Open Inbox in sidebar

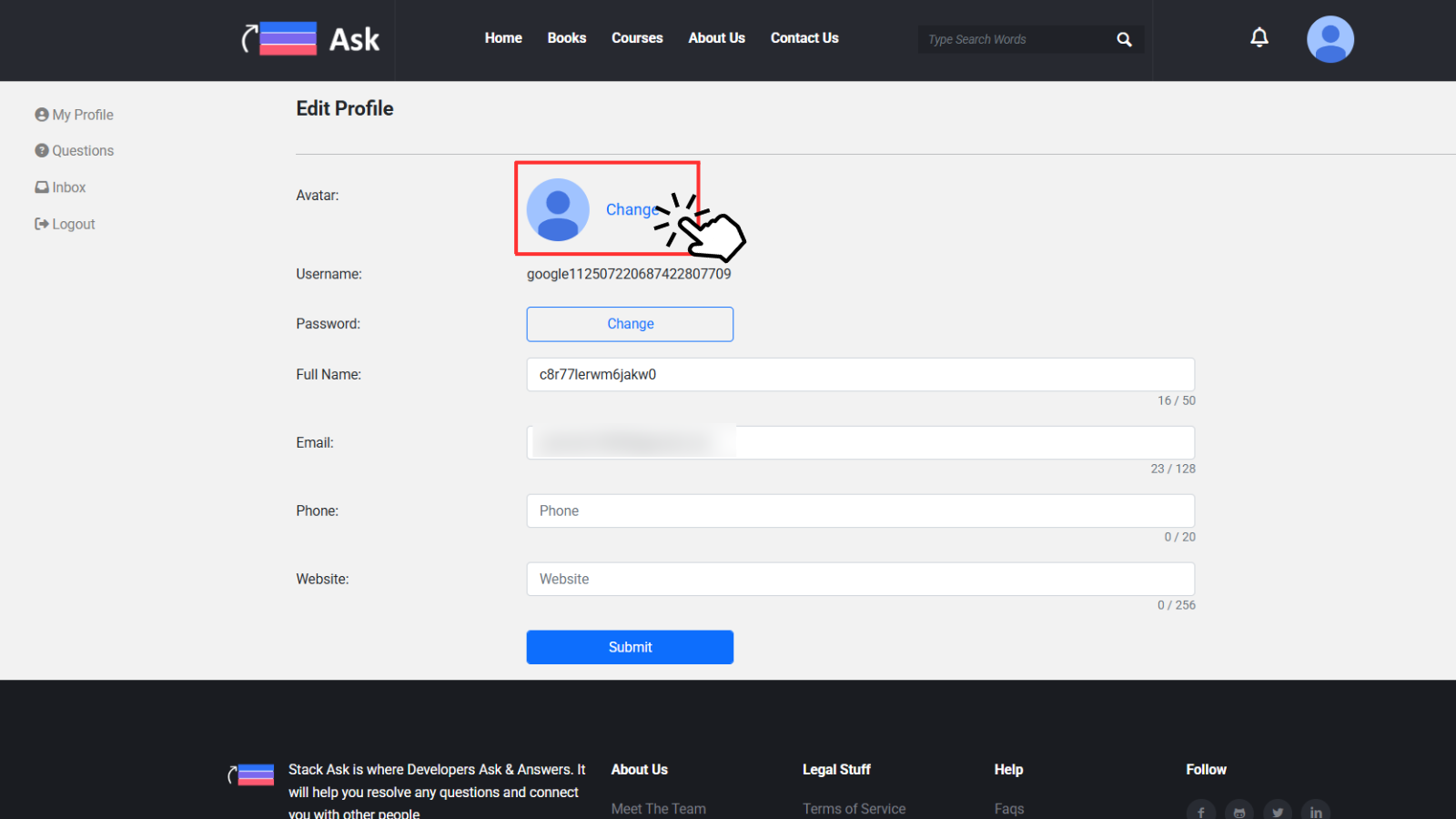60,187
